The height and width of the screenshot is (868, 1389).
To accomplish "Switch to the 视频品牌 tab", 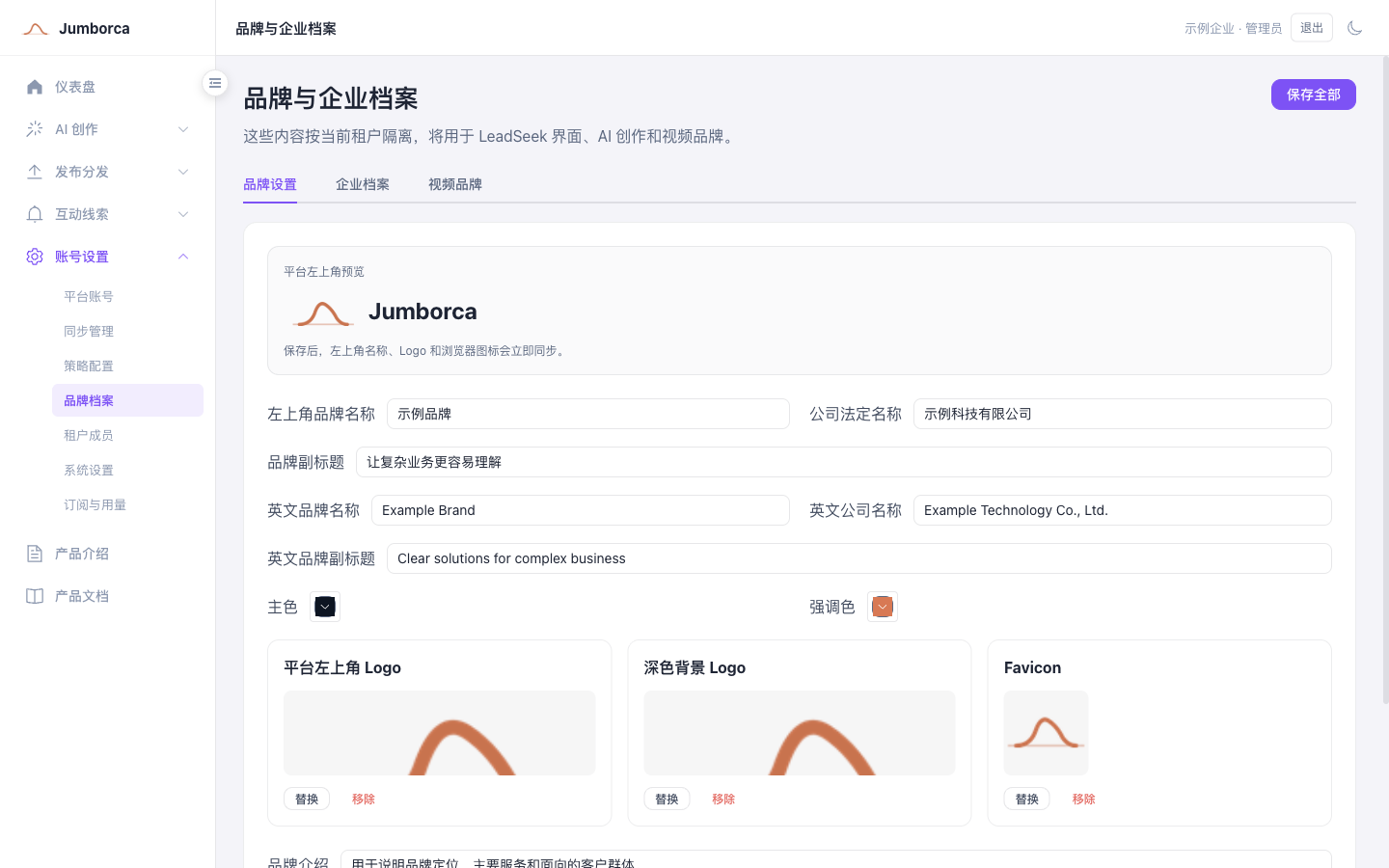I will coord(455,184).
